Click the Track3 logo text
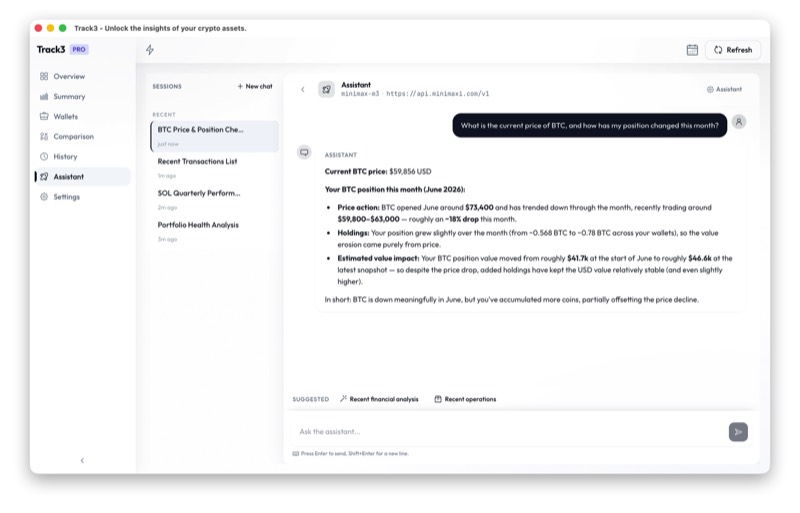This screenshot has width=800, height=513. 51,50
